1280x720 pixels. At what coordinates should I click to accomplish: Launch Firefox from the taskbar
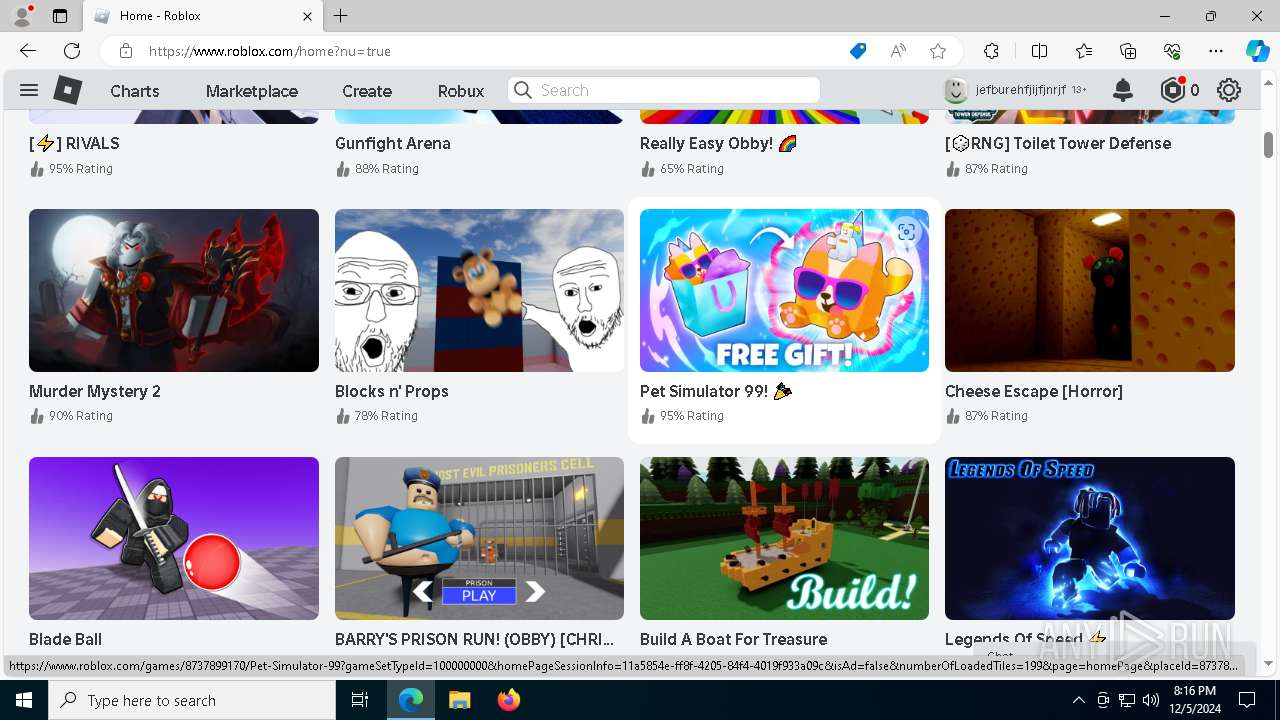509,700
